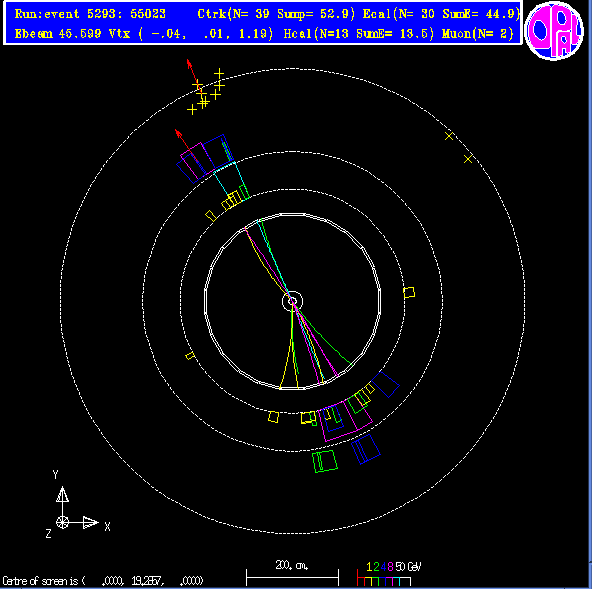Click the Centre of screen coordinates text
This screenshot has width=592, height=589.
pyautogui.click(x=103, y=581)
